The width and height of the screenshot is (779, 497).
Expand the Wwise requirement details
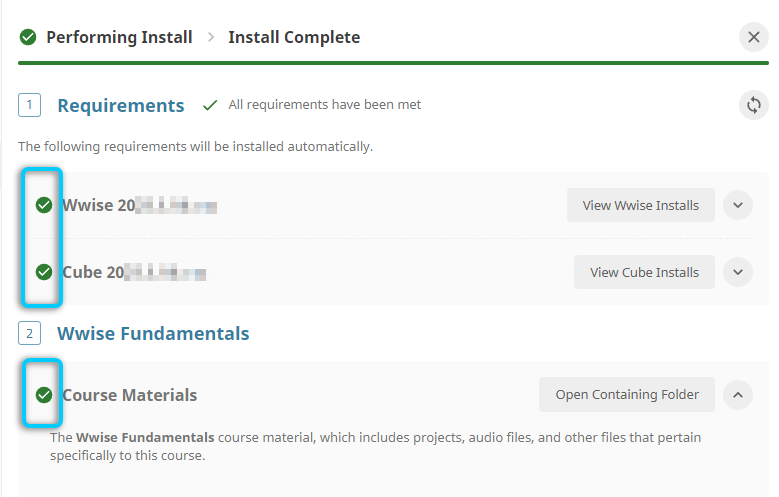tap(737, 206)
